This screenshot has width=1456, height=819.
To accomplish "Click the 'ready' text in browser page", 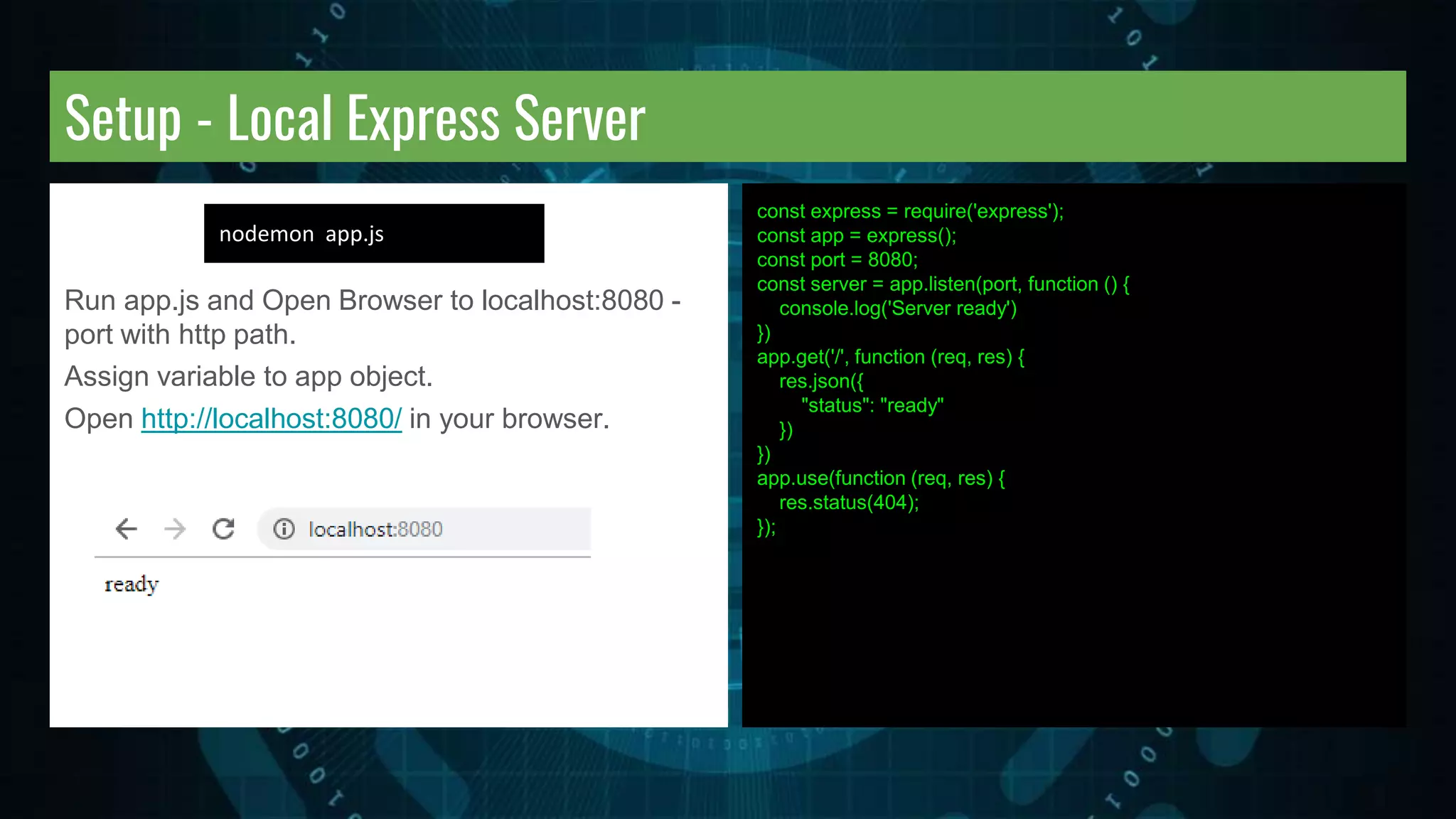I will coord(132,584).
